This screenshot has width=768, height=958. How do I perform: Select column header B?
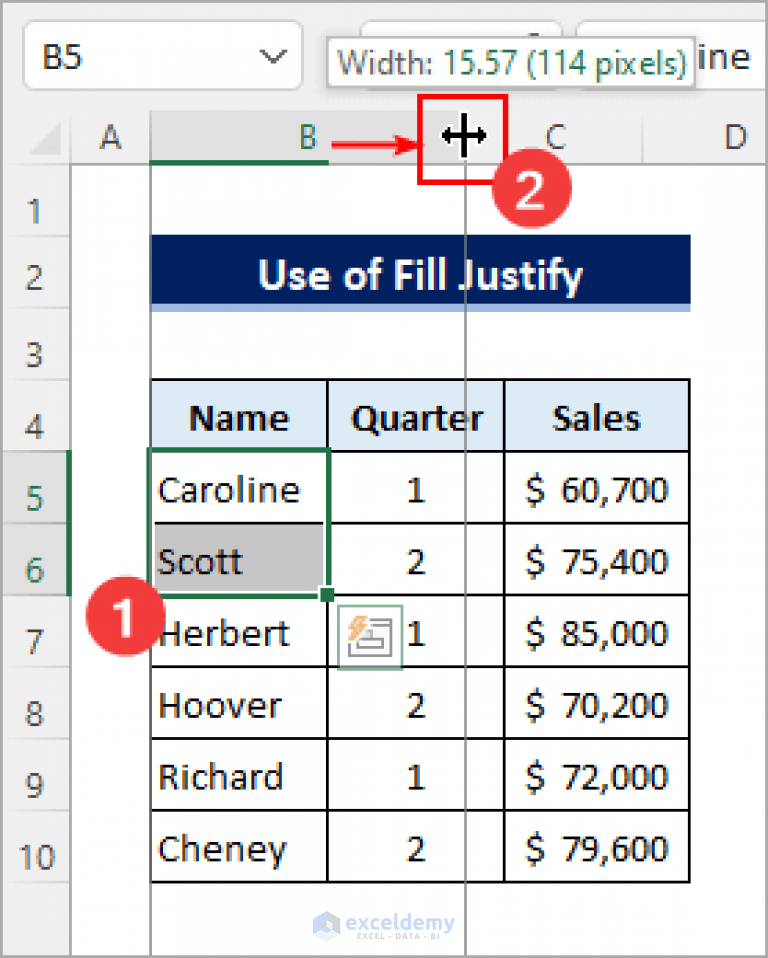pyautogui.click(x=307, y=138)
